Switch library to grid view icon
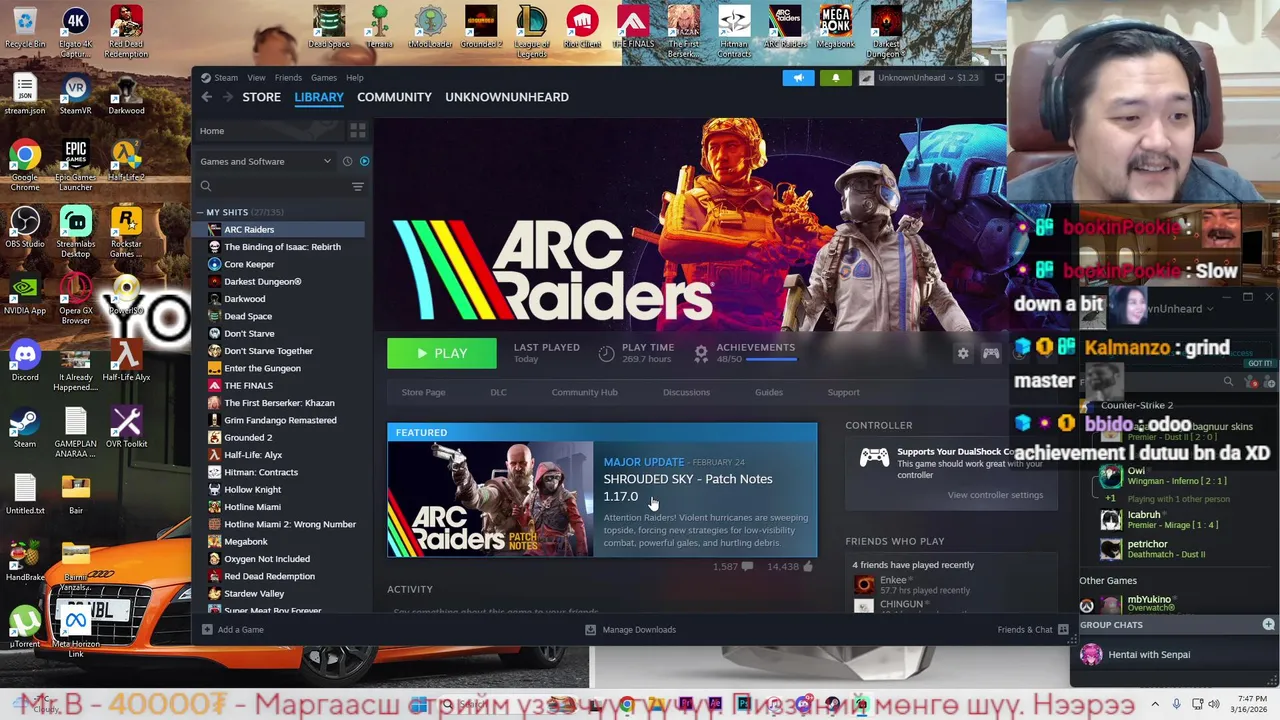Screen dimensions: 1280x720 point(357,131)
